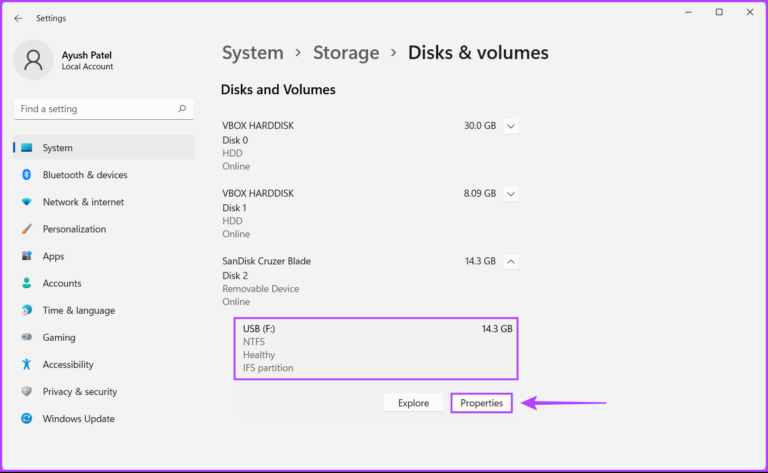This screenshot has width=768, height=473.
Task: Click the Apps icon in sidebar
Action: [26, 256]
